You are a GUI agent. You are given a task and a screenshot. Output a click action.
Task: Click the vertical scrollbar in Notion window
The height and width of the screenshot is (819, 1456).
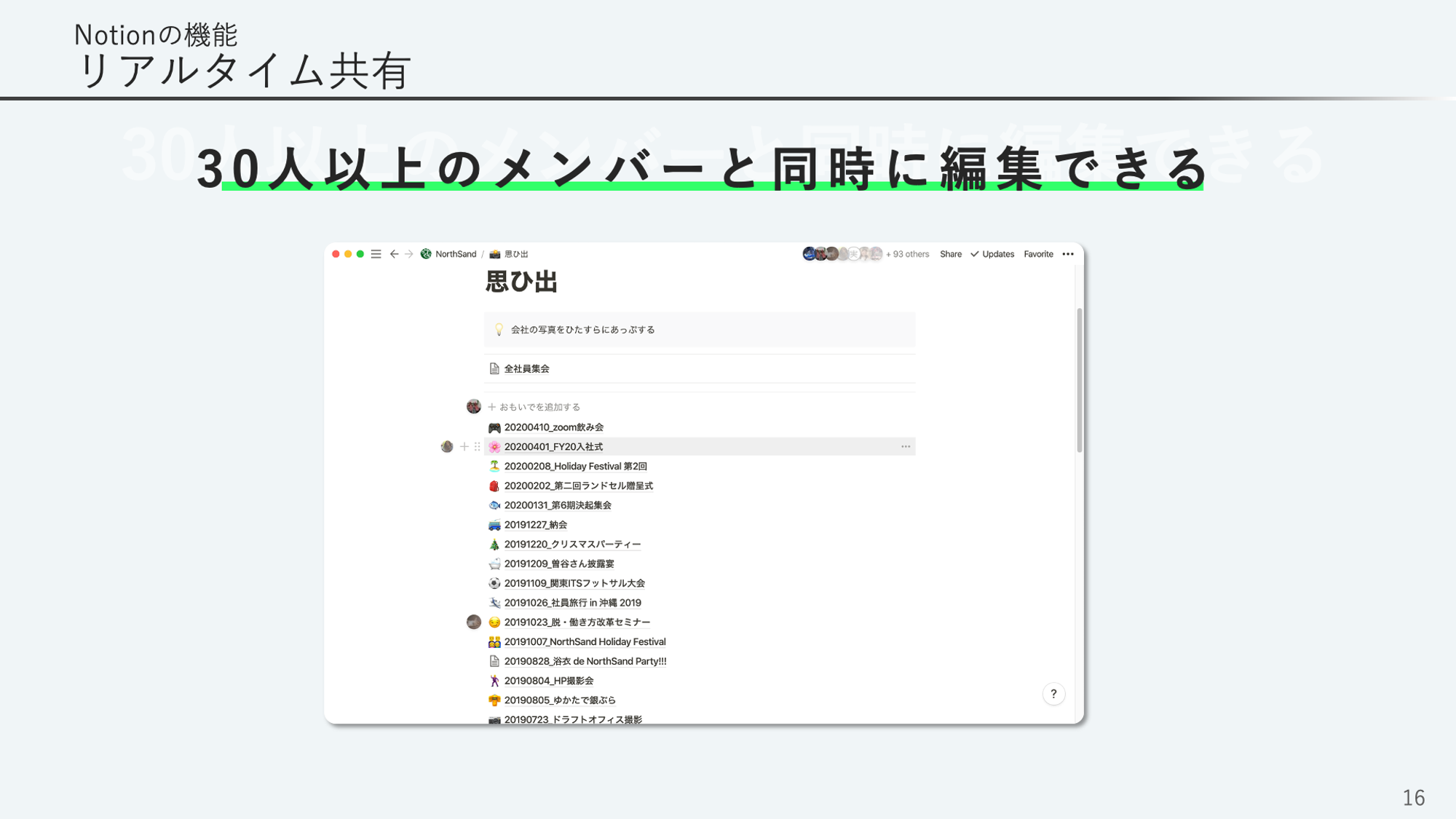tap(1079, 379)
